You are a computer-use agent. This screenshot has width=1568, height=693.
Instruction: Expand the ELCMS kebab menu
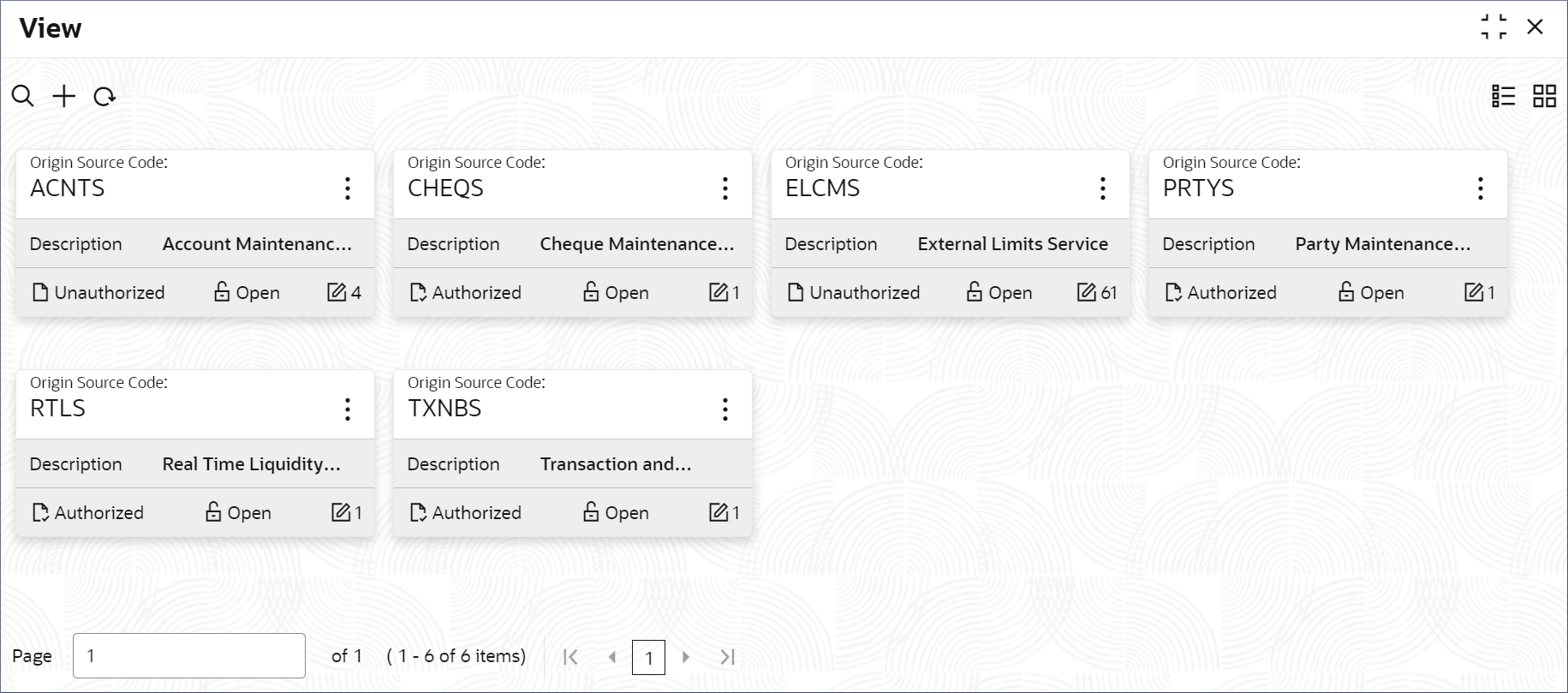click(x=1103, y=188)
